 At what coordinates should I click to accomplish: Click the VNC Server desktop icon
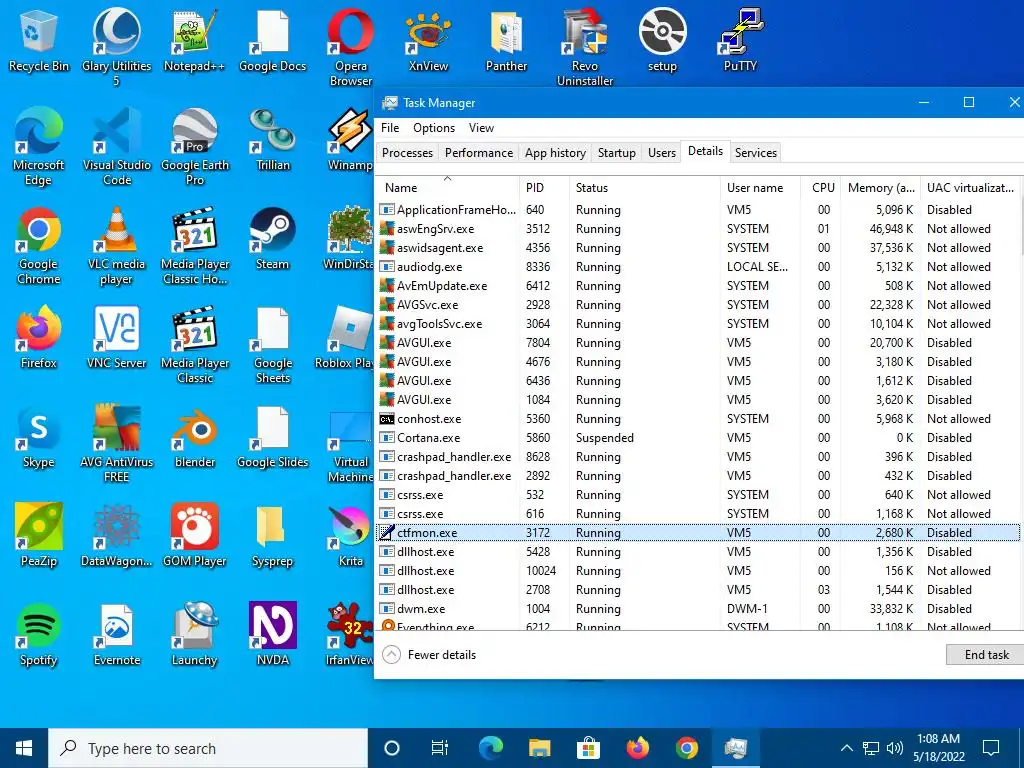(116, 338)
